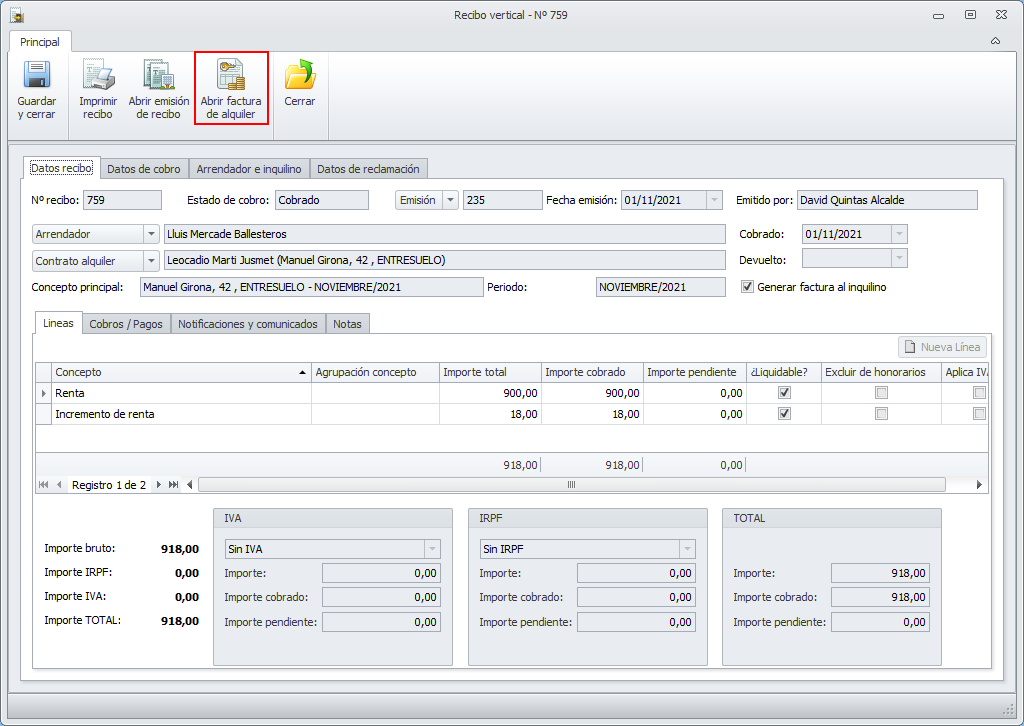Jump to last record in navigator
This screenshot has height=726, width=1024.
click(x=174, y=485)
